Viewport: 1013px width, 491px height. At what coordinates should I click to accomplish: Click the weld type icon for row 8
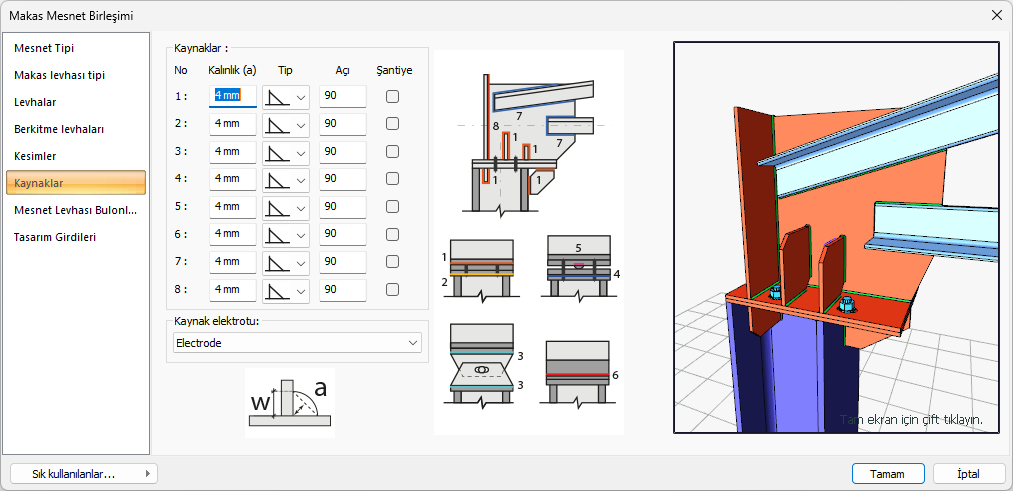click(x=276, y=290)
